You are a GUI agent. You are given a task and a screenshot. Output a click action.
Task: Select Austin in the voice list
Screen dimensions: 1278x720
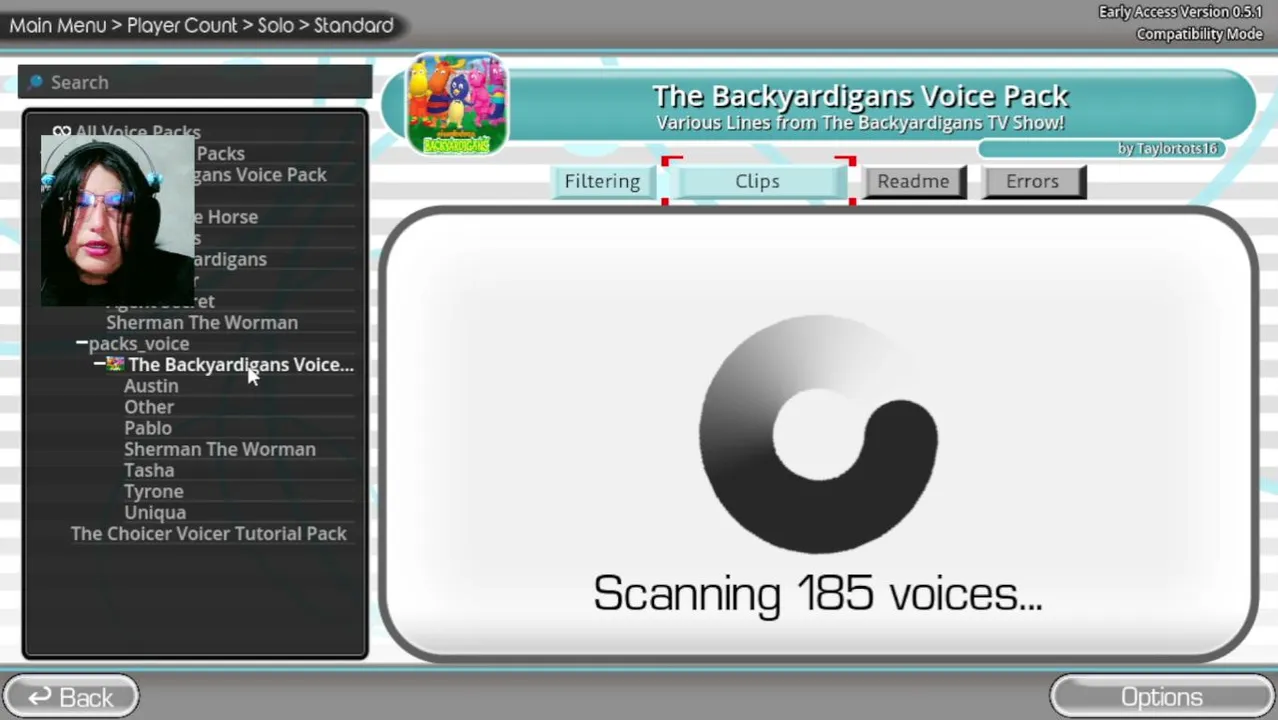tap(151, 386)
